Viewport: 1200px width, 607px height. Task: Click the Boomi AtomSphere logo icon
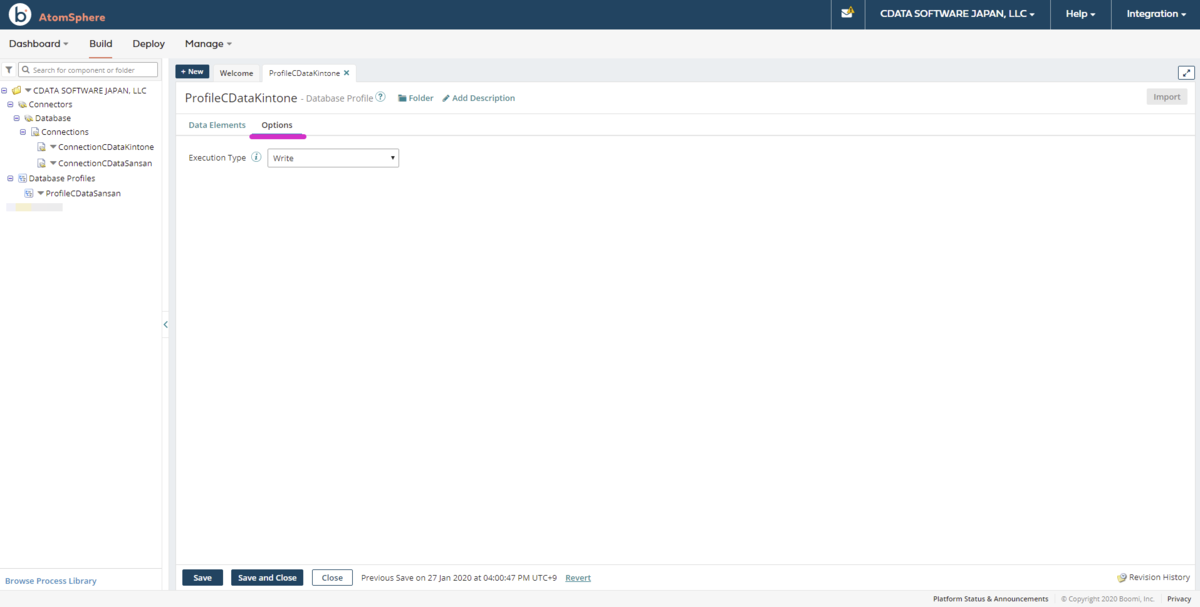click(20, 15)
